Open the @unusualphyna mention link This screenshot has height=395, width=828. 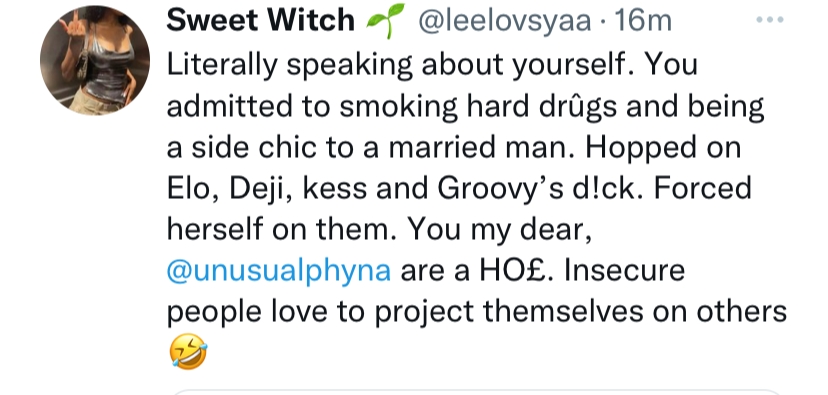click(279, 272)
